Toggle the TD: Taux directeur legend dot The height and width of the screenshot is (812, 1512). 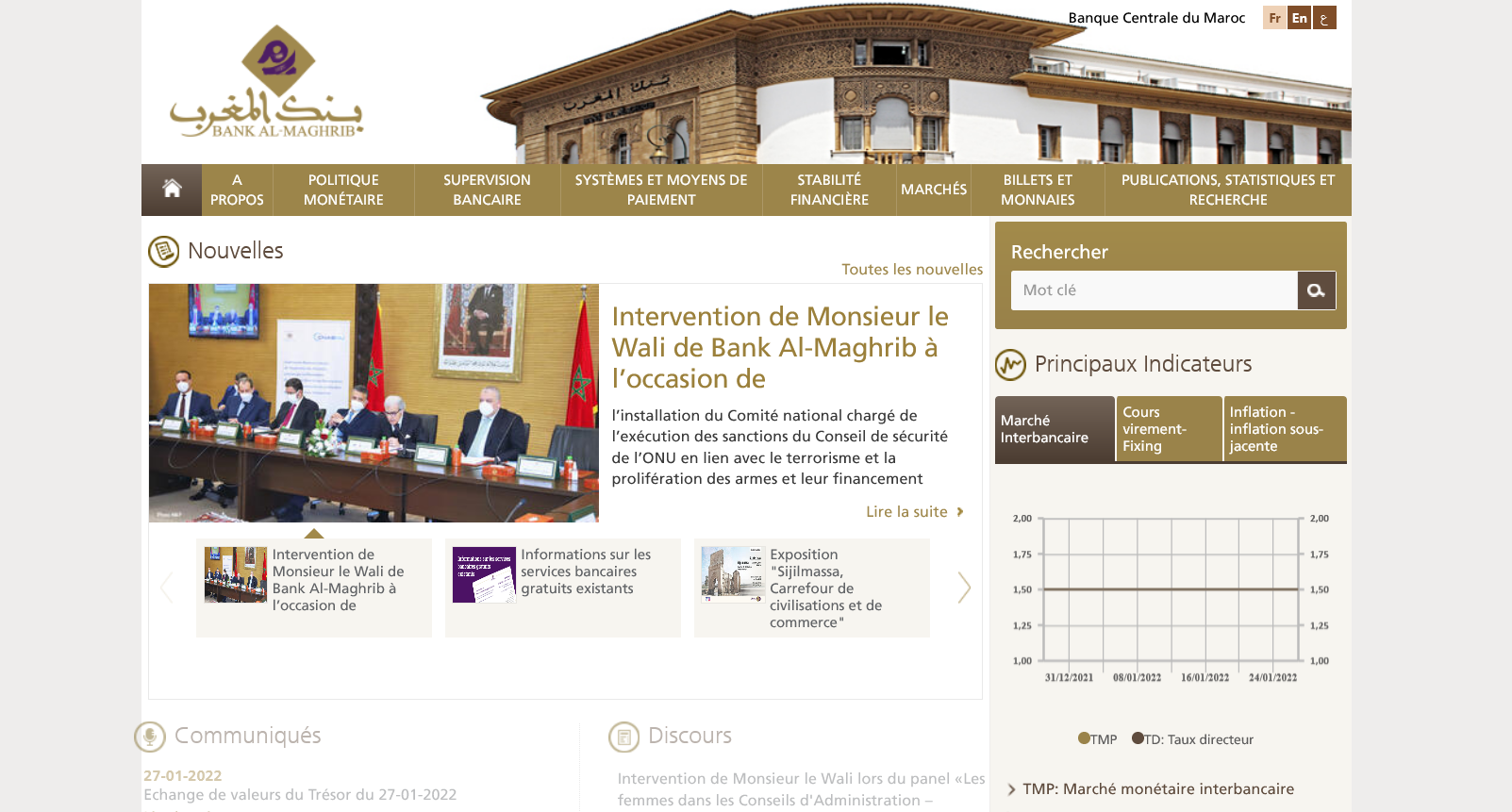[1138, 738]
